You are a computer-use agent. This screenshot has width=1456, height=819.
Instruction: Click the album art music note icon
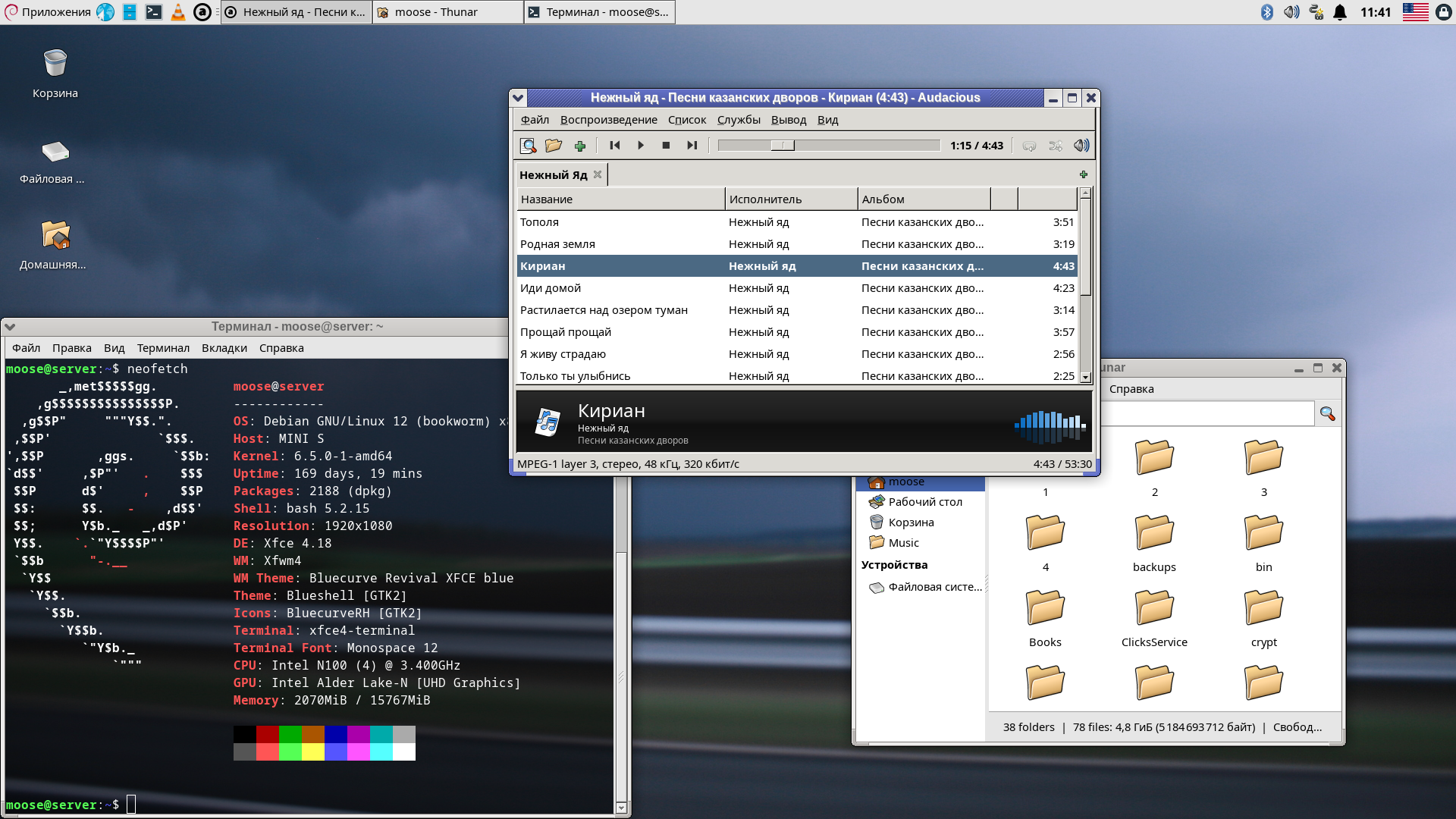548,422
